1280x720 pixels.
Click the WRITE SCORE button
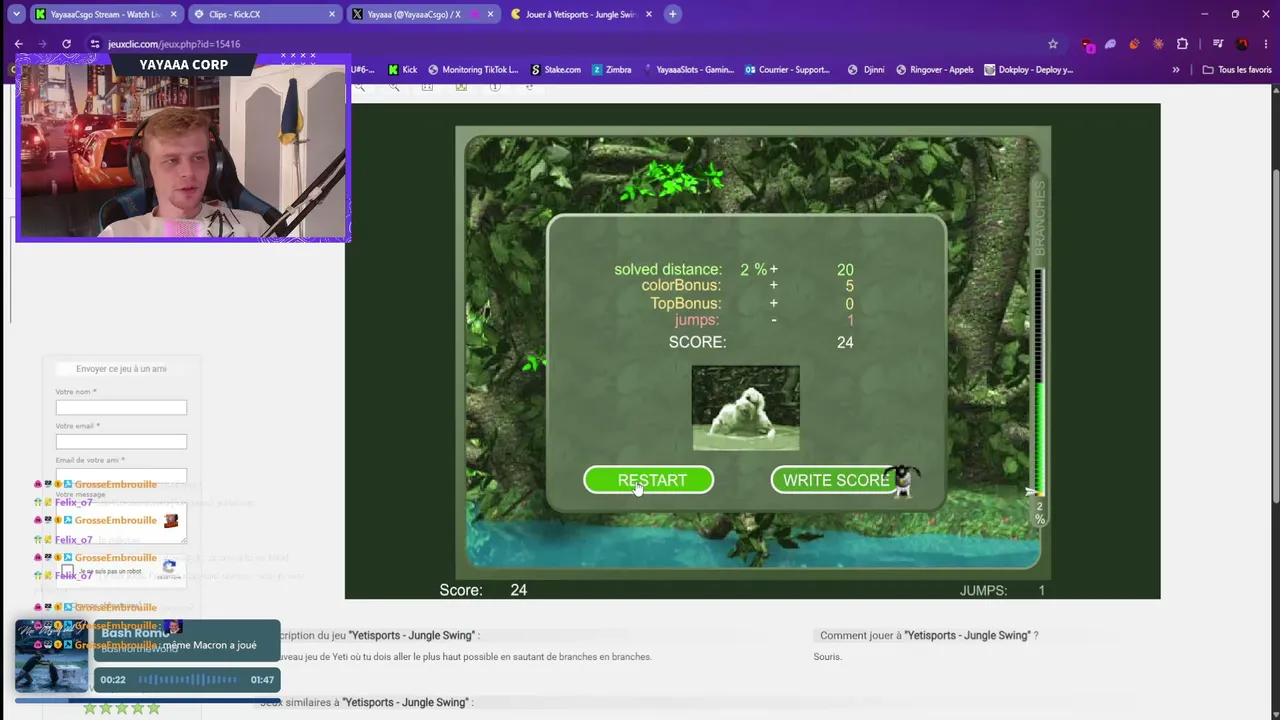coord(836,480)
